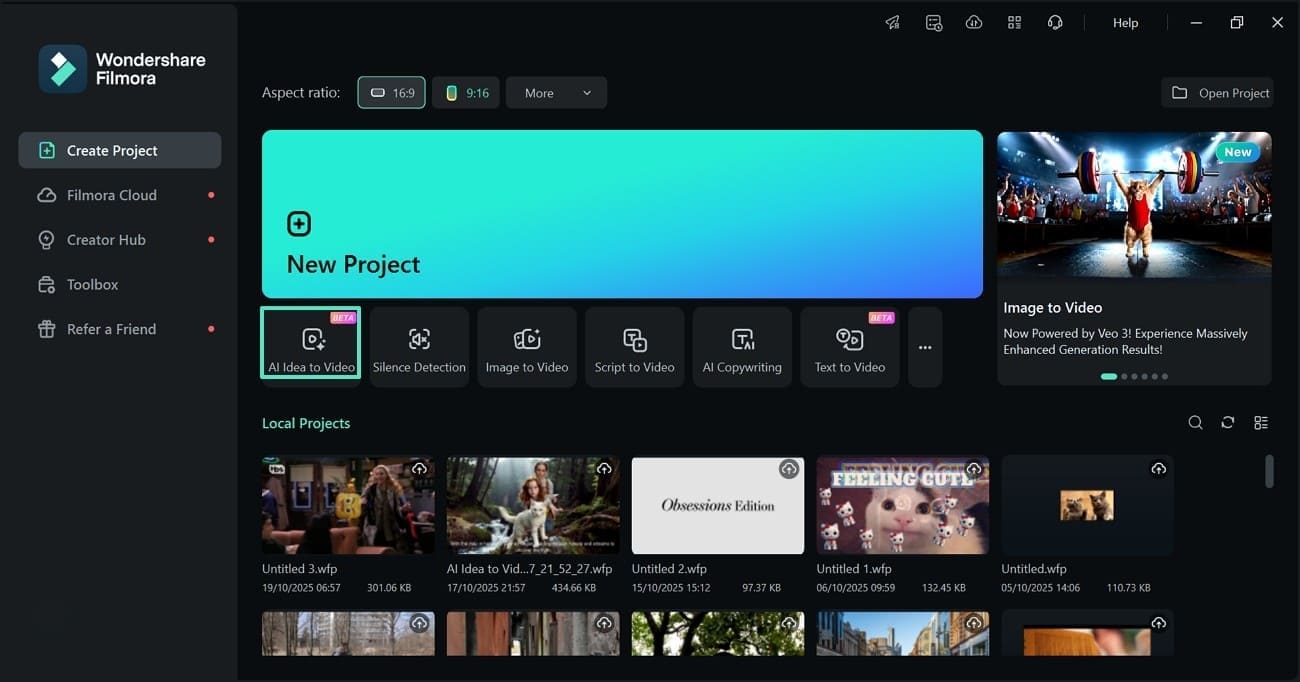Viewport: 1300px width, 682px height.
Task: Go to Creator Hub in the sidebar
Action: (103, 239)
